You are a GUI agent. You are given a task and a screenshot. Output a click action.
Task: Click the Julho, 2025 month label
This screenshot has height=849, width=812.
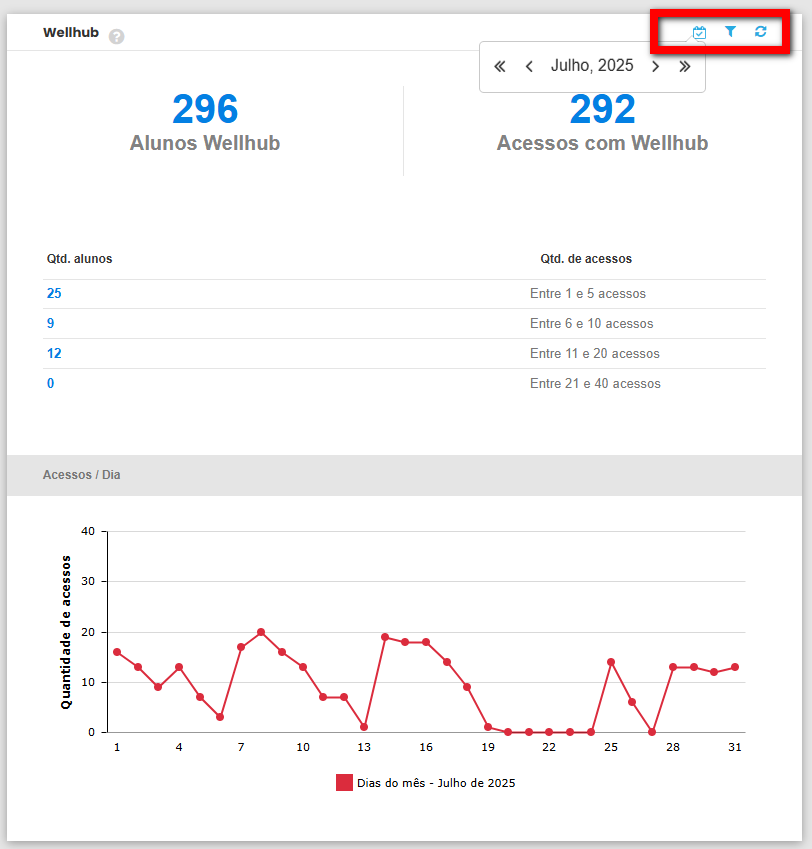[x=592, y=66]
